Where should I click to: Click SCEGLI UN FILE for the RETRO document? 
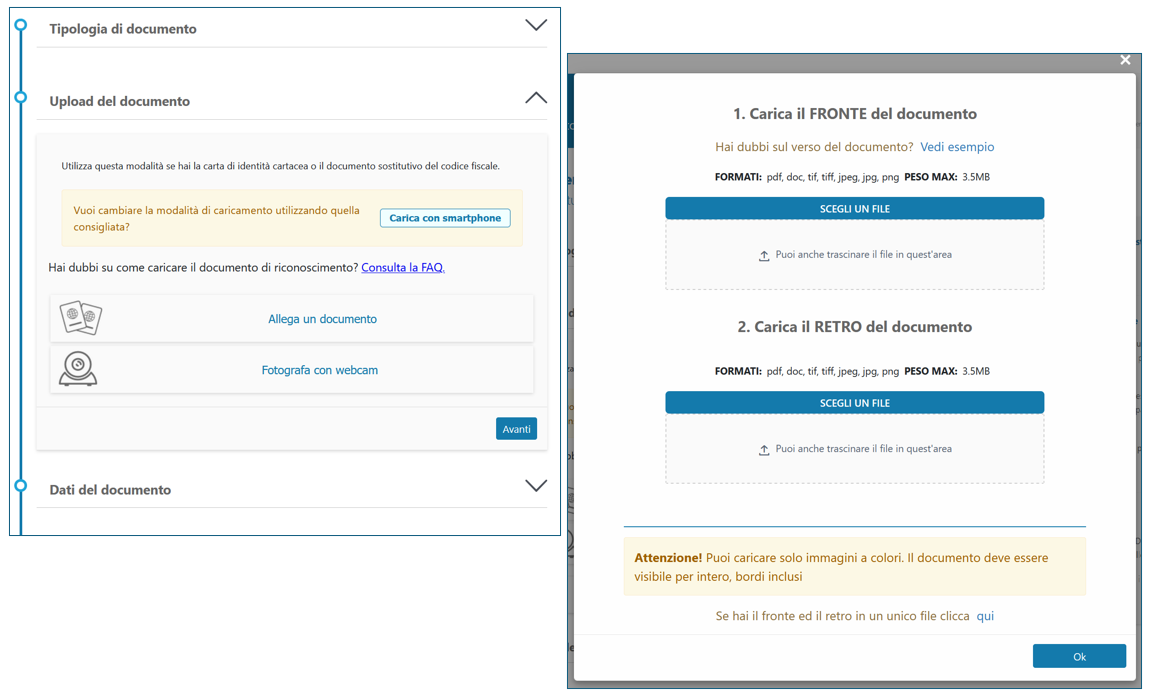(x=854, y=403)
